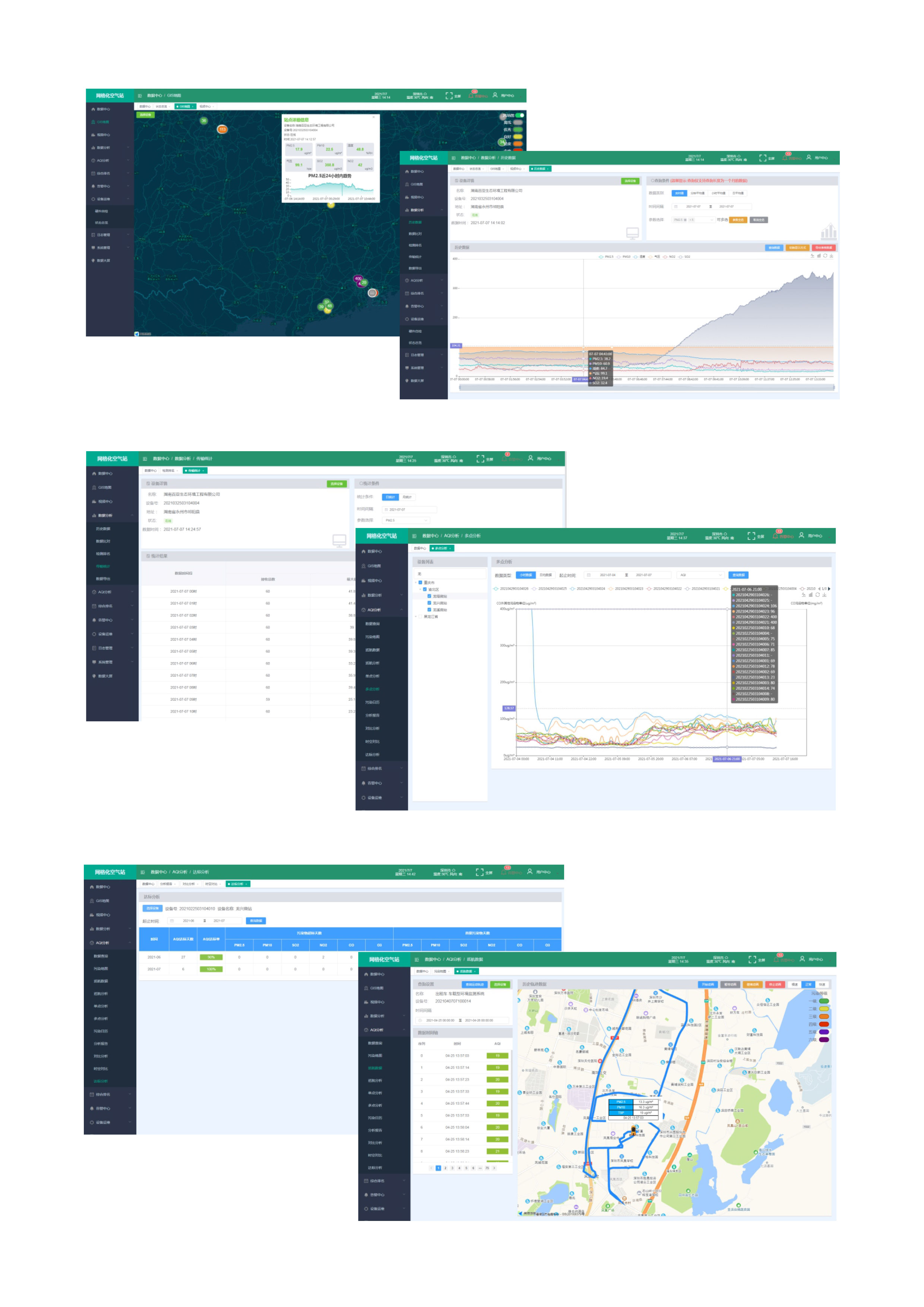Click download icon in 历史数据 chart toolbar
The height and width of the screenshot is (1307, 924).
point(831,256)
